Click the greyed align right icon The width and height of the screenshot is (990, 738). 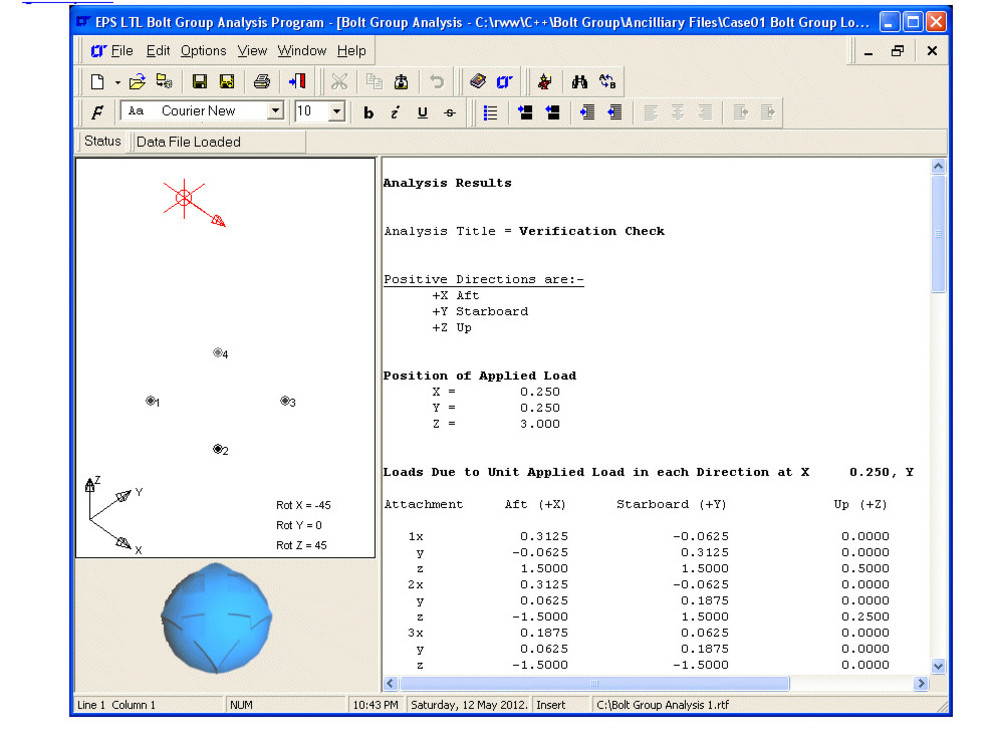pyautogui.click(x=705, y=112)
